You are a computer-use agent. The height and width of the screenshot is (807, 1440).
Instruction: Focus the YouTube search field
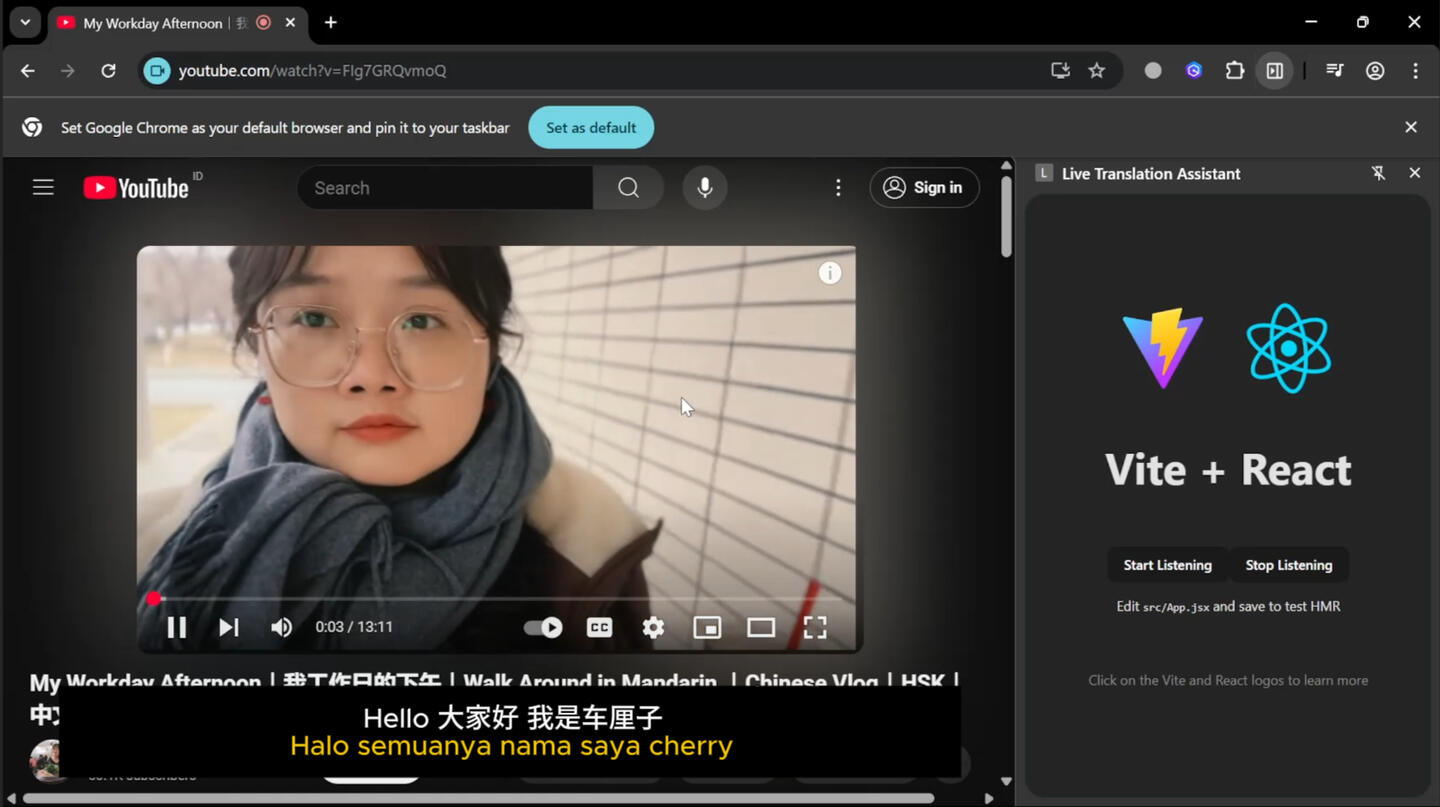tap(445, 188)
